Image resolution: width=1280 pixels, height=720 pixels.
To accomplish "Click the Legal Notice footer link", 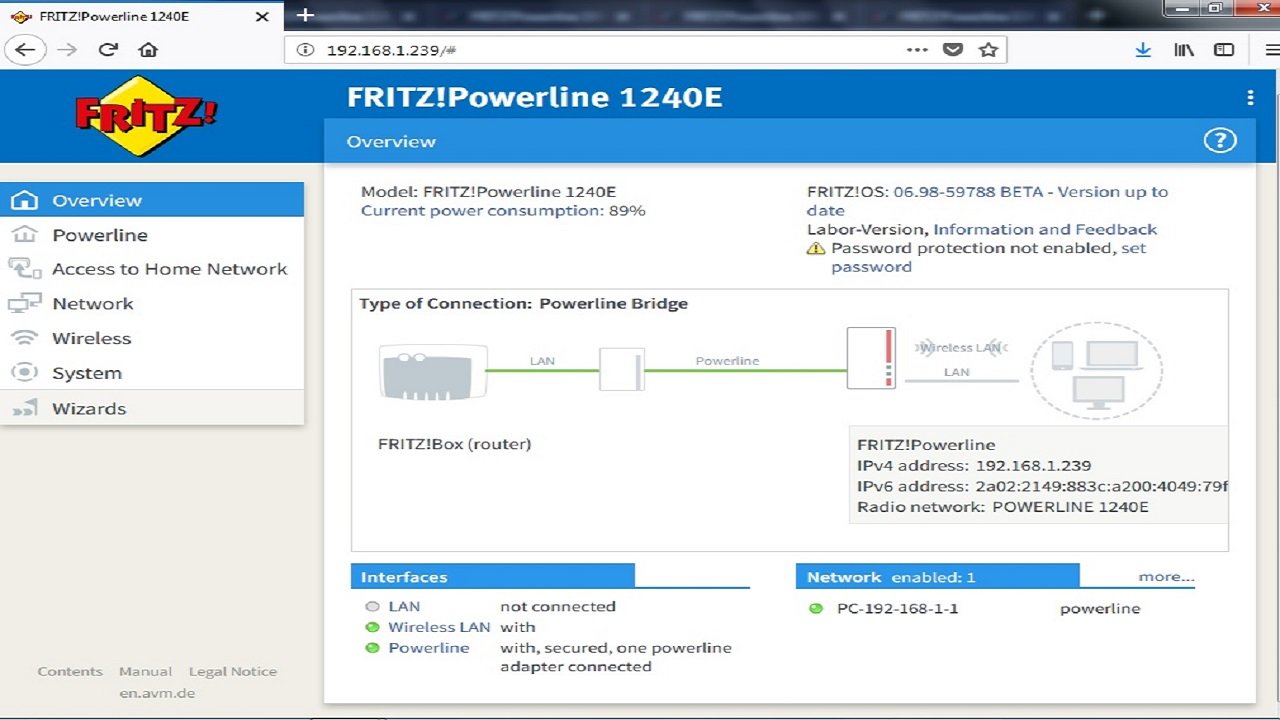I will click(x=233, y=671).
